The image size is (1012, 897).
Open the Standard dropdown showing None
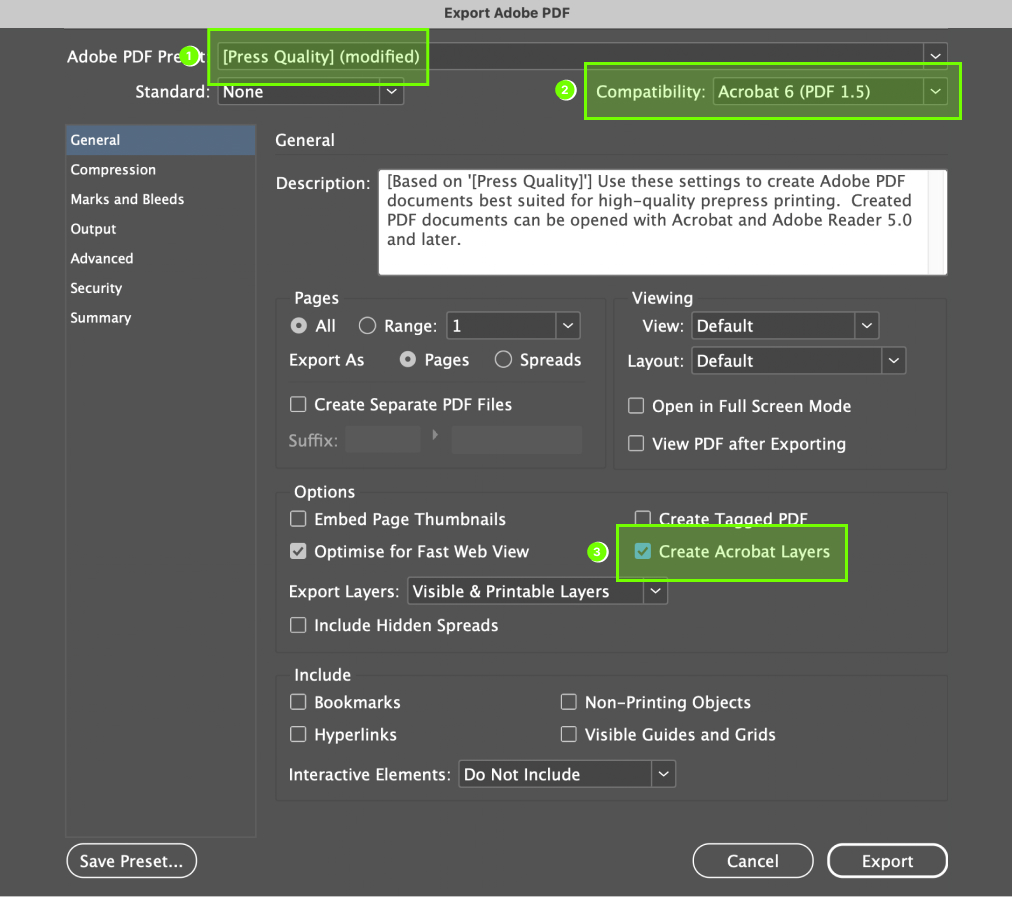pos(310,92)
